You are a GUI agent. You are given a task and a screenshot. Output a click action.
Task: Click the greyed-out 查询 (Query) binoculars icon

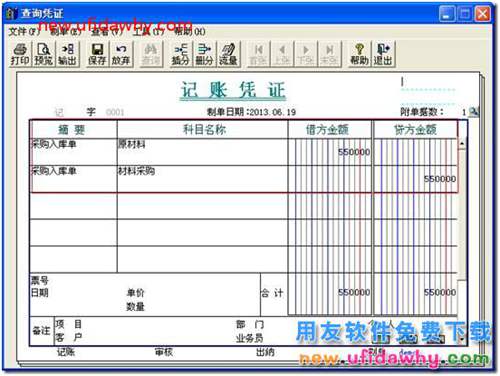(x=151, y=54)
